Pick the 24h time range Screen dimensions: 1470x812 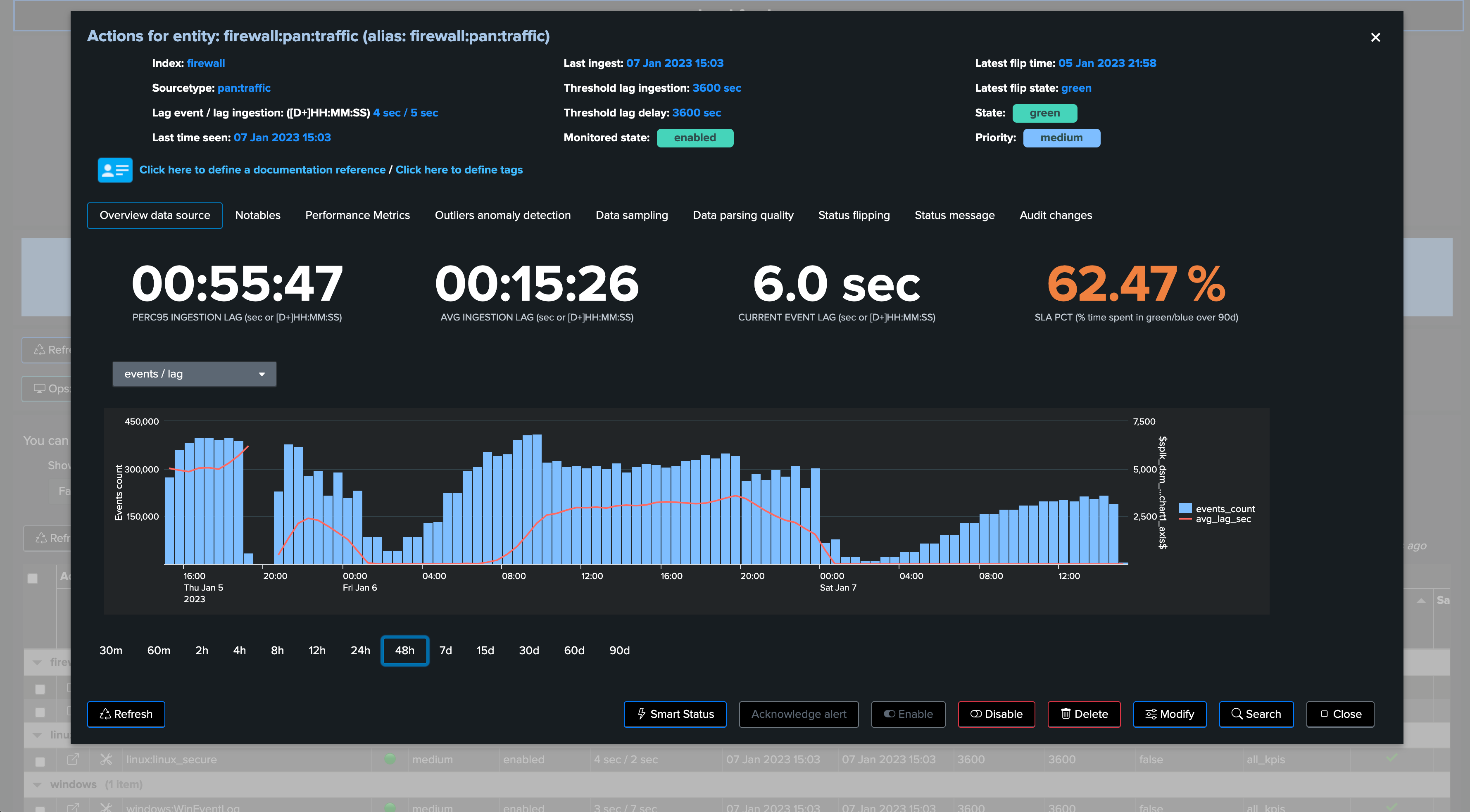tap(360, 651)
